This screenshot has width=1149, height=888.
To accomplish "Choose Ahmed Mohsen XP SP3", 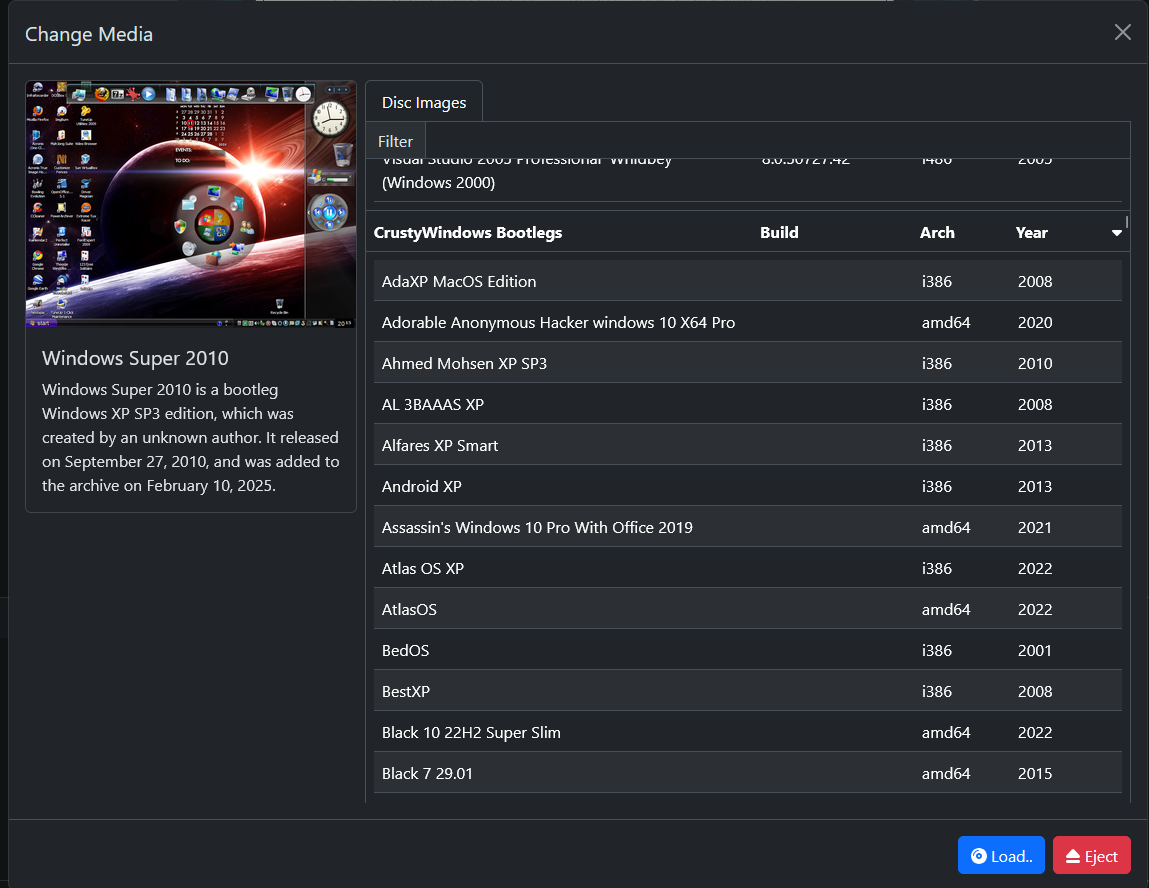I will [x=747, y=363].
